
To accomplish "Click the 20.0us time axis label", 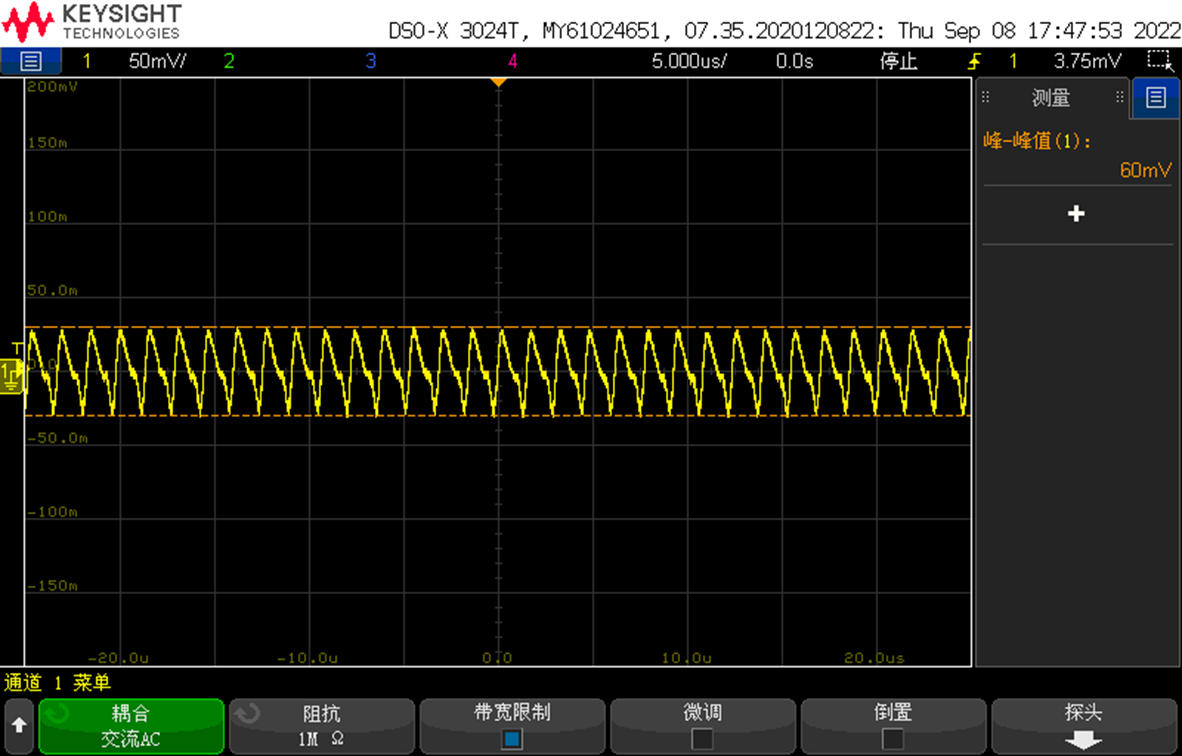I will coord(874,658).
